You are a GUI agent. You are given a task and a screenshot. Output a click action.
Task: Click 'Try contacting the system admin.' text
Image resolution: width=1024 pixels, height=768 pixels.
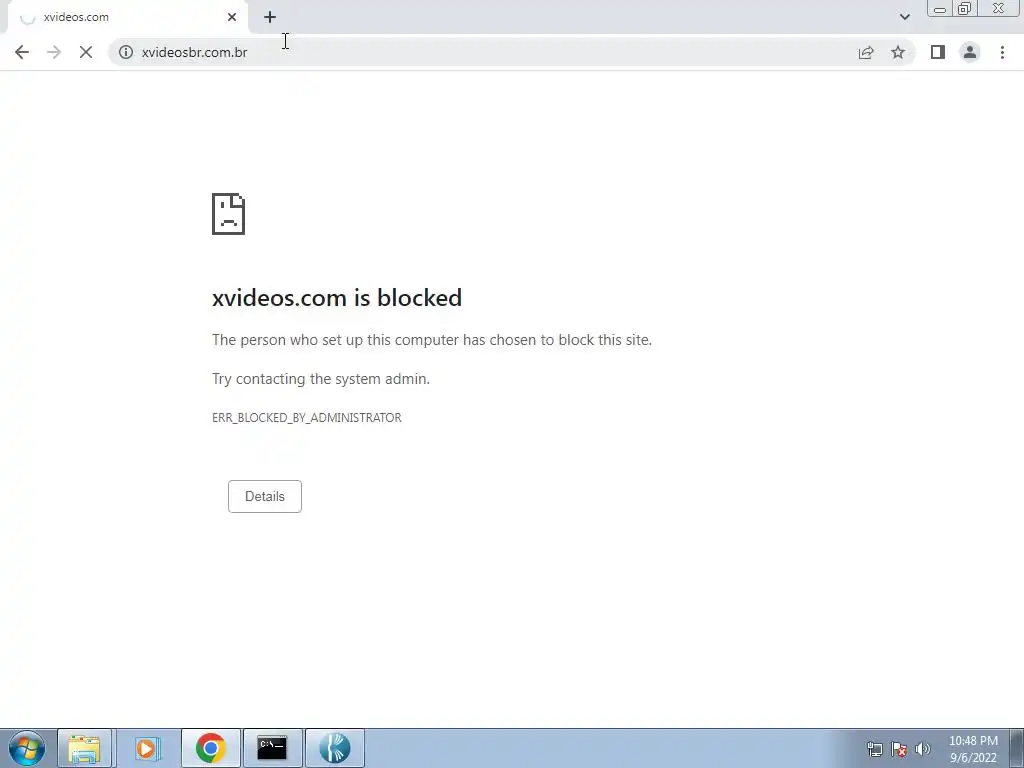(x=321, y=379)
